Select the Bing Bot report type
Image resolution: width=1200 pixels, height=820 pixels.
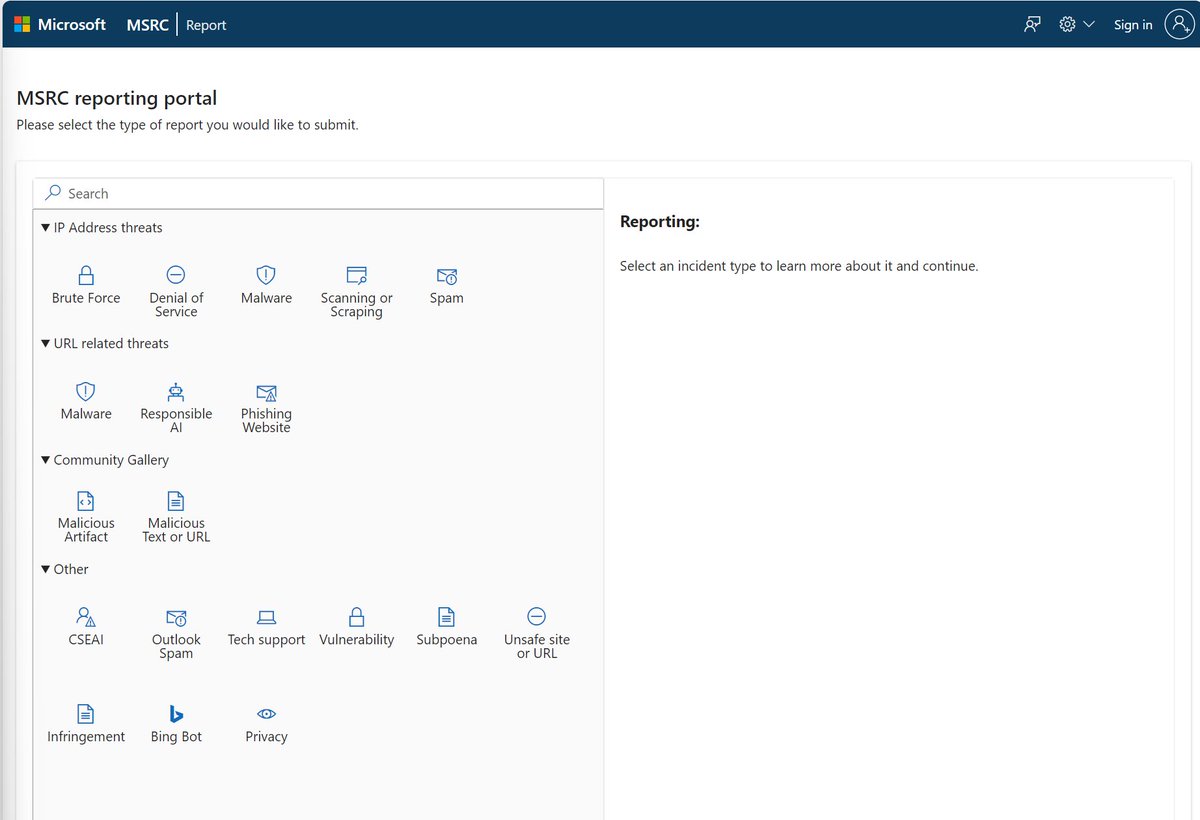point(176,724)
